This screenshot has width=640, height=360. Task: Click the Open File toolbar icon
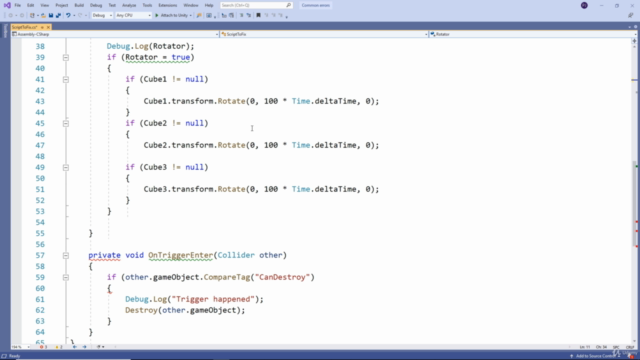click(43, 16)
